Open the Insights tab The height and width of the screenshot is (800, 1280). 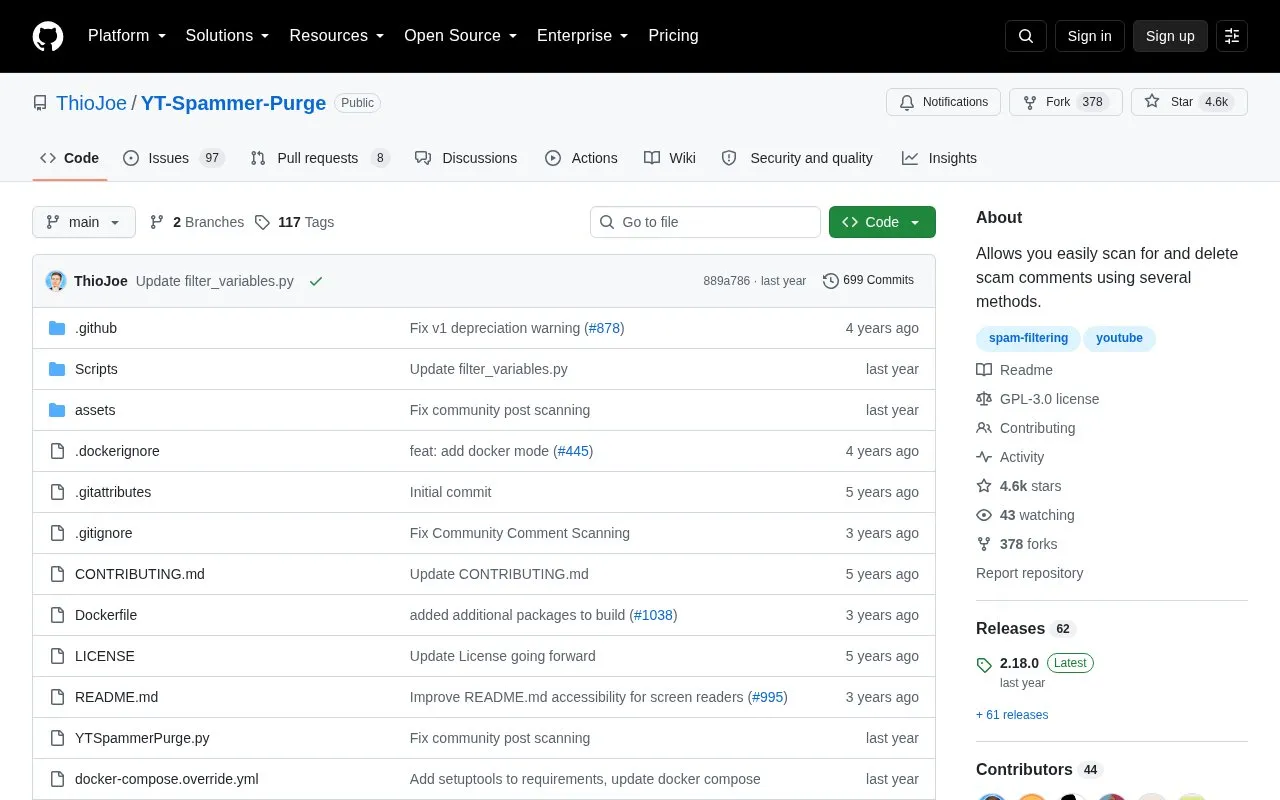(x=939, y=158)
